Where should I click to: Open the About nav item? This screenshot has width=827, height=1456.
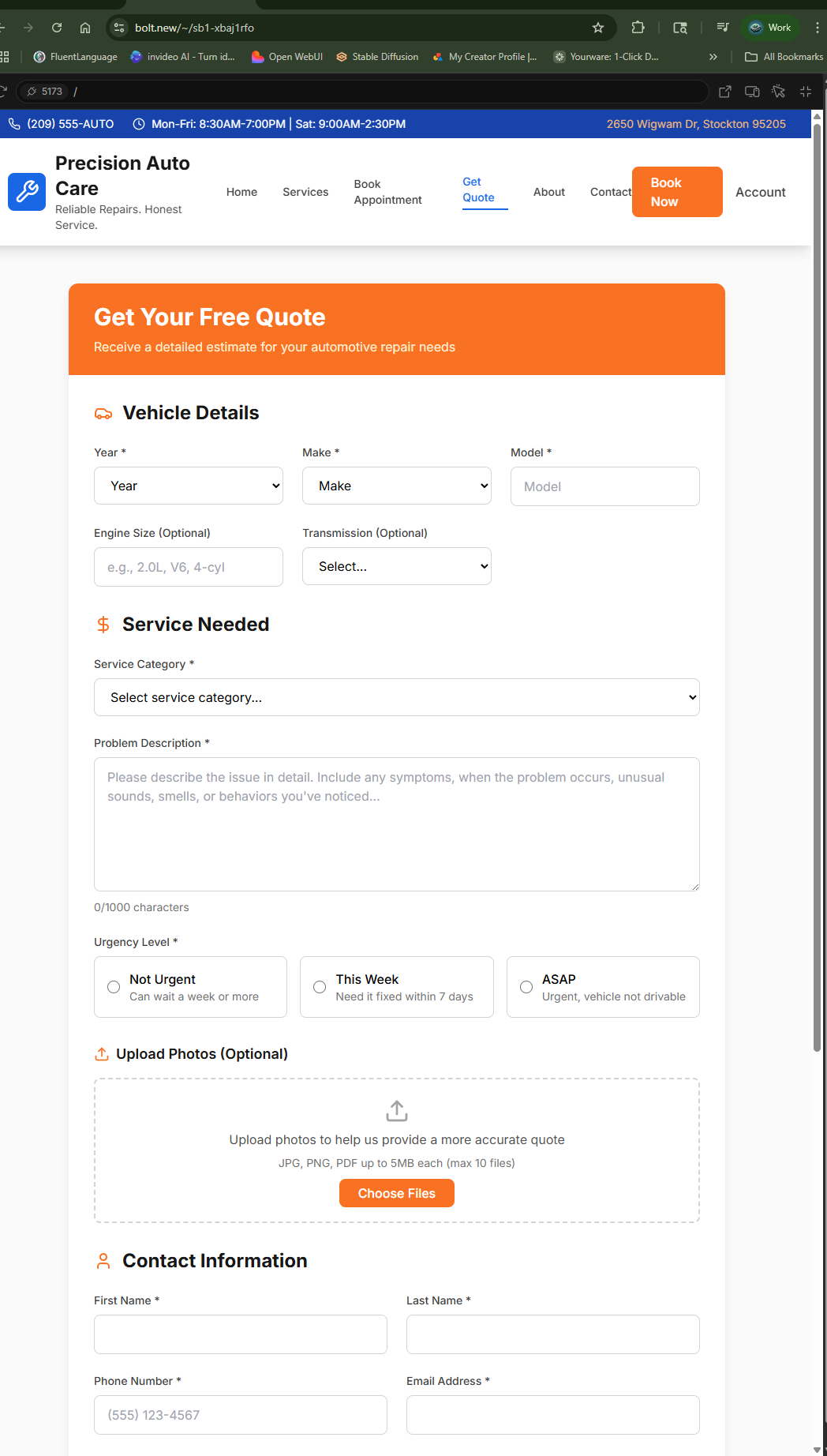pyautogui.click(x=549, y=192)
